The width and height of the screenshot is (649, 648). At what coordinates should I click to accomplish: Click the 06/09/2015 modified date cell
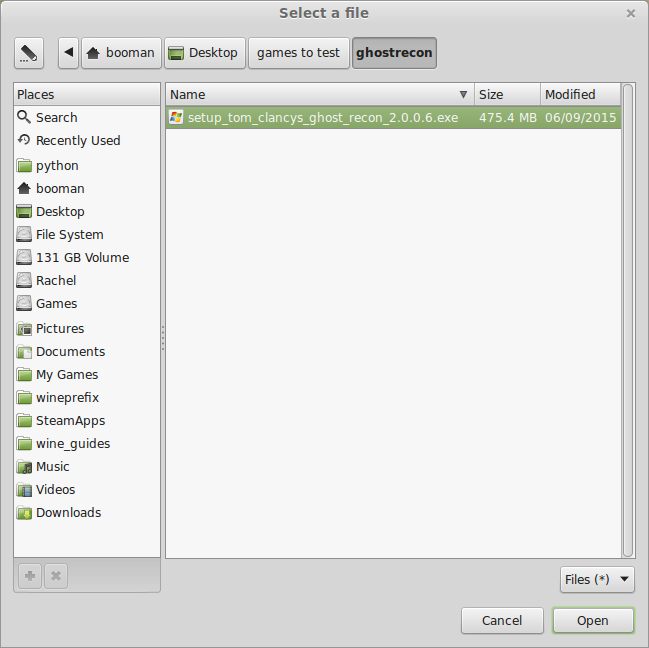(580, 118)
